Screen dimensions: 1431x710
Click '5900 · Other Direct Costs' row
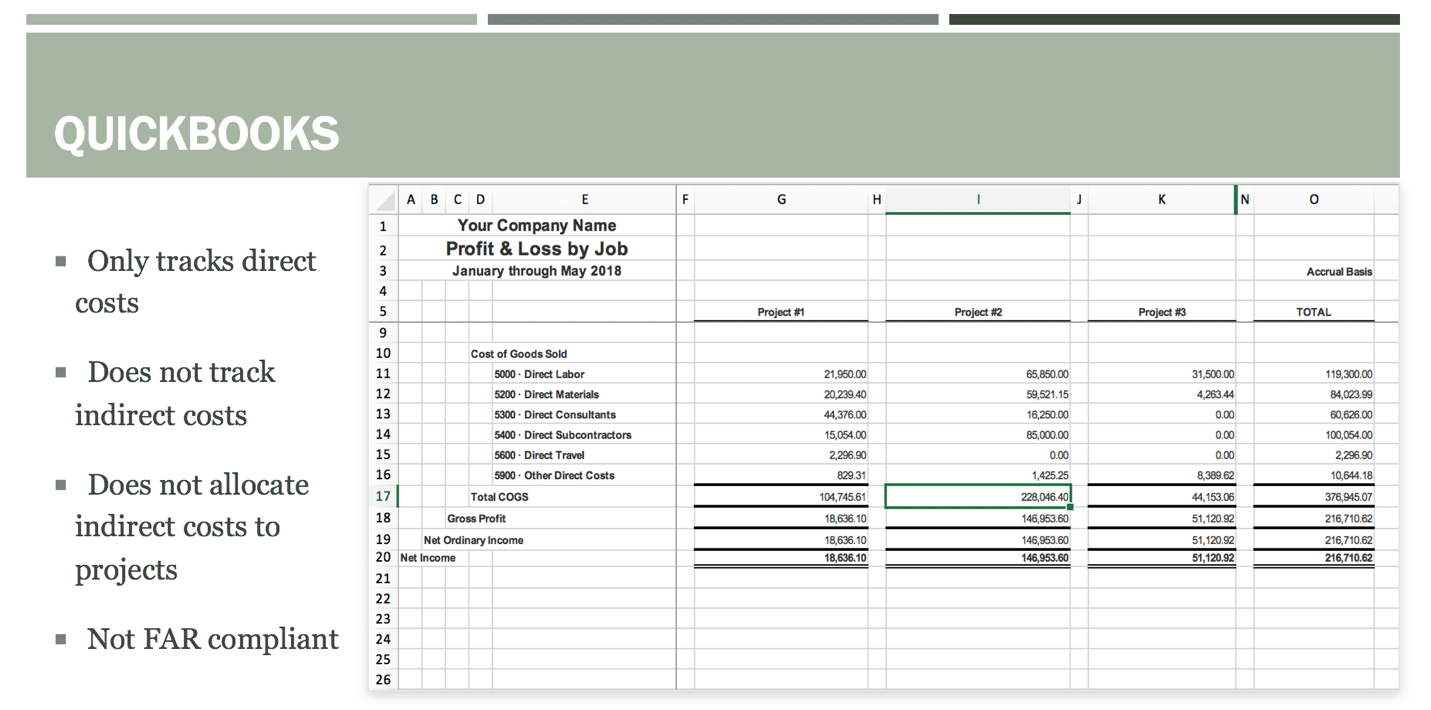[555, 475]
